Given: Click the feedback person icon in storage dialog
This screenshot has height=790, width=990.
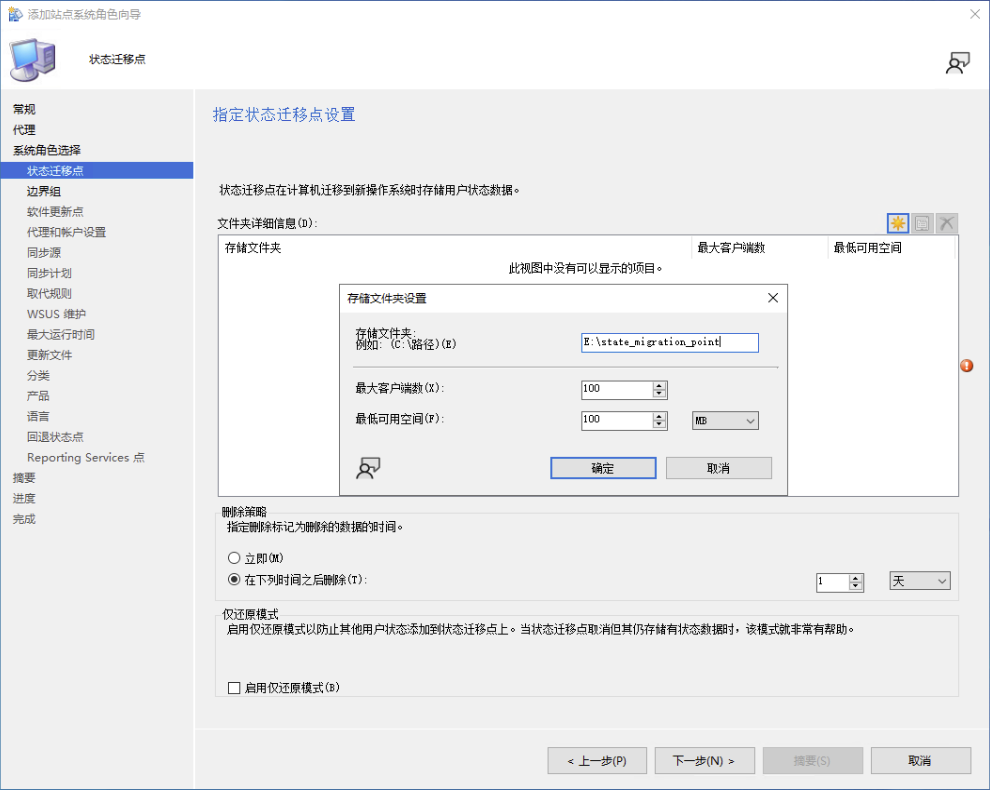Looking at the screenshot, I should (368, 469).
